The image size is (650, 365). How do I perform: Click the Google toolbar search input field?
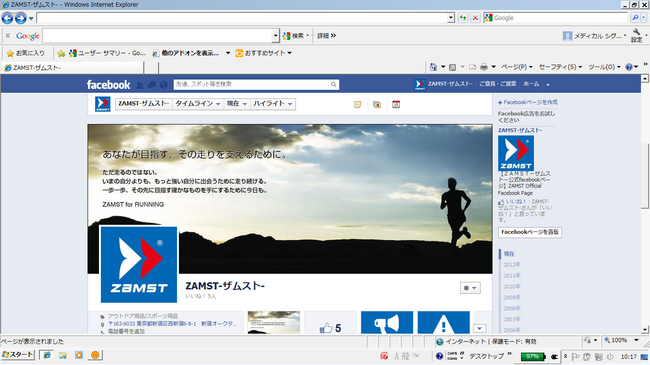coord(158,36)
